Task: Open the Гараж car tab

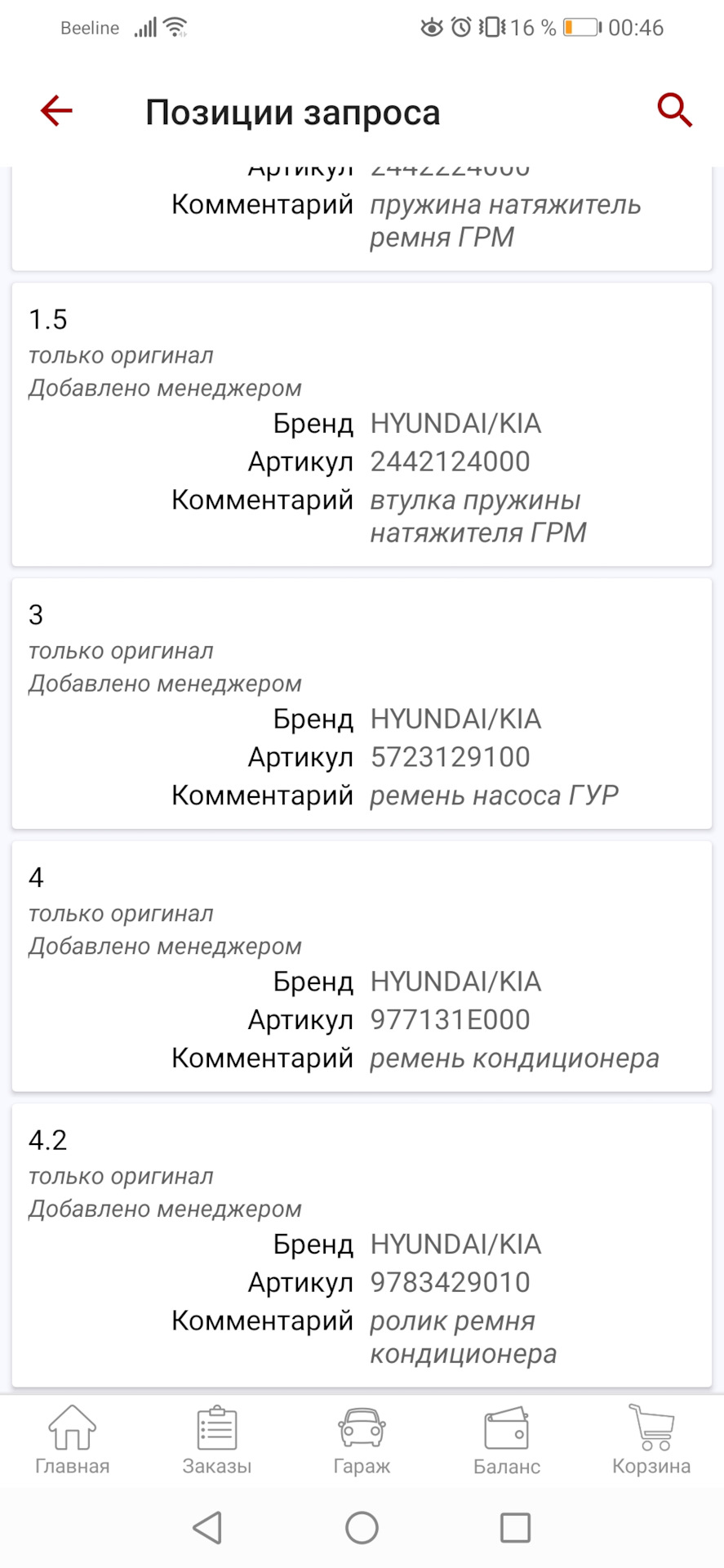Action: 362,1441
